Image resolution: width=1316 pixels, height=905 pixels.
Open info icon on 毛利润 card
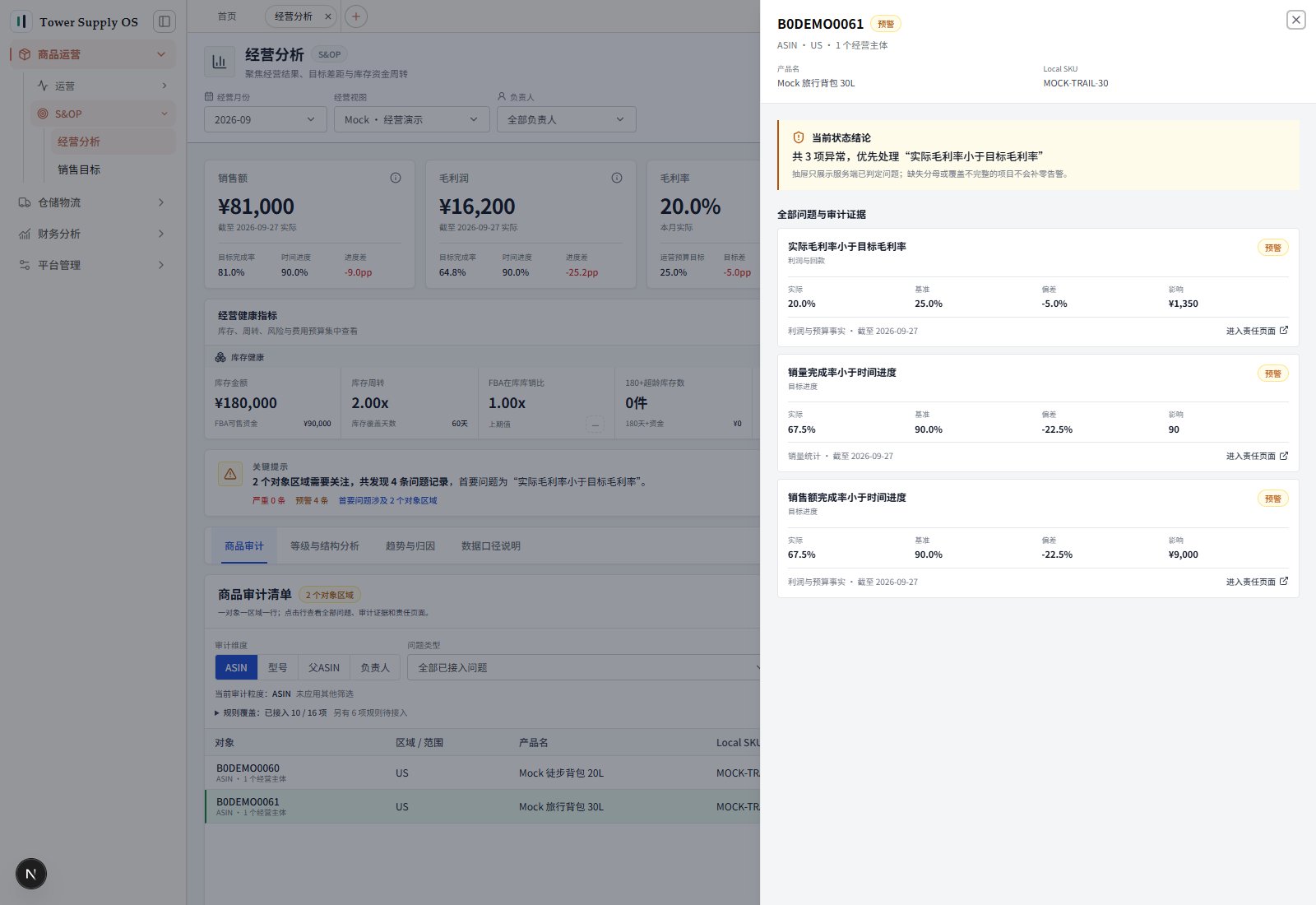(x=617, y=178)
